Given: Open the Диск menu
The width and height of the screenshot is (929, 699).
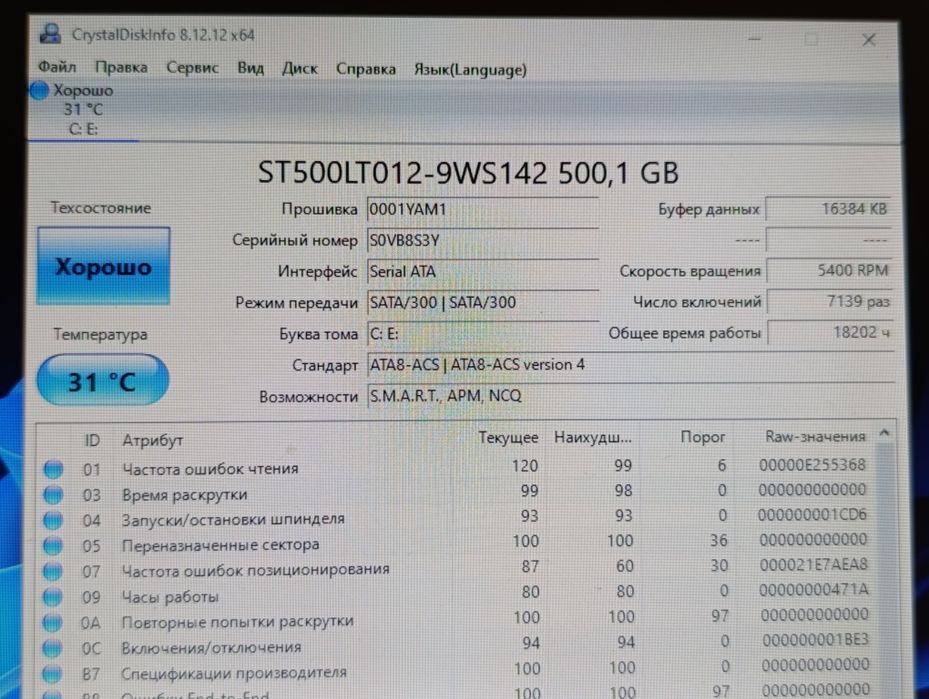Looking at the screenshot, I should click(300, 69).
